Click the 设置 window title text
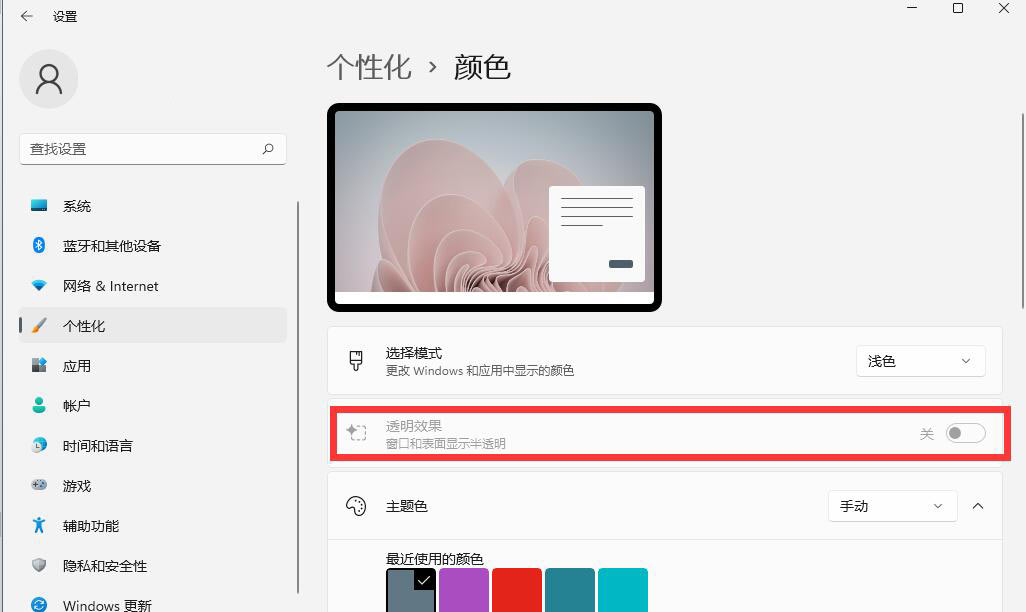Screen dimensions: 1026x612 tap(65, 16)
